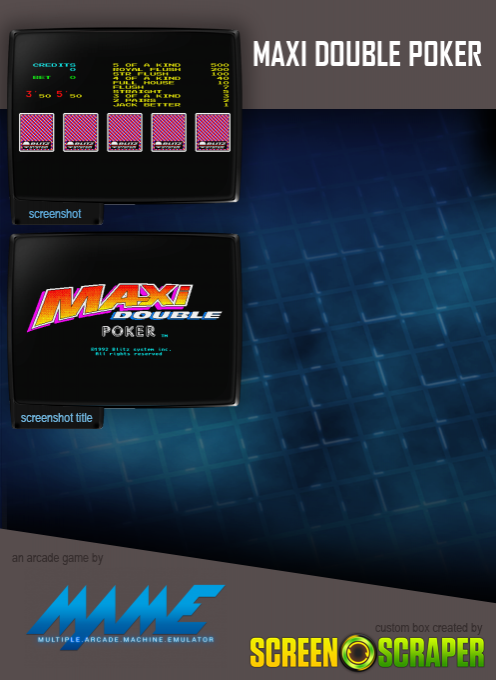Click the '5 OF A KIND' payout row
Viewport: 496px width, 680px height.
click(171, 65)
